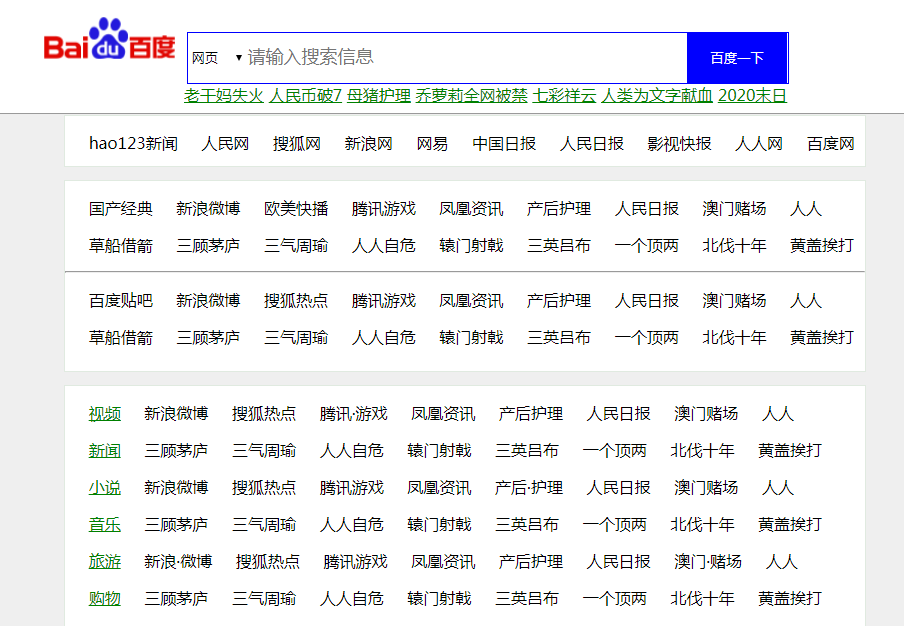Click 搜狐热点 in the 视频 row
Screen dimensions: 904x626
coord(263,414)
